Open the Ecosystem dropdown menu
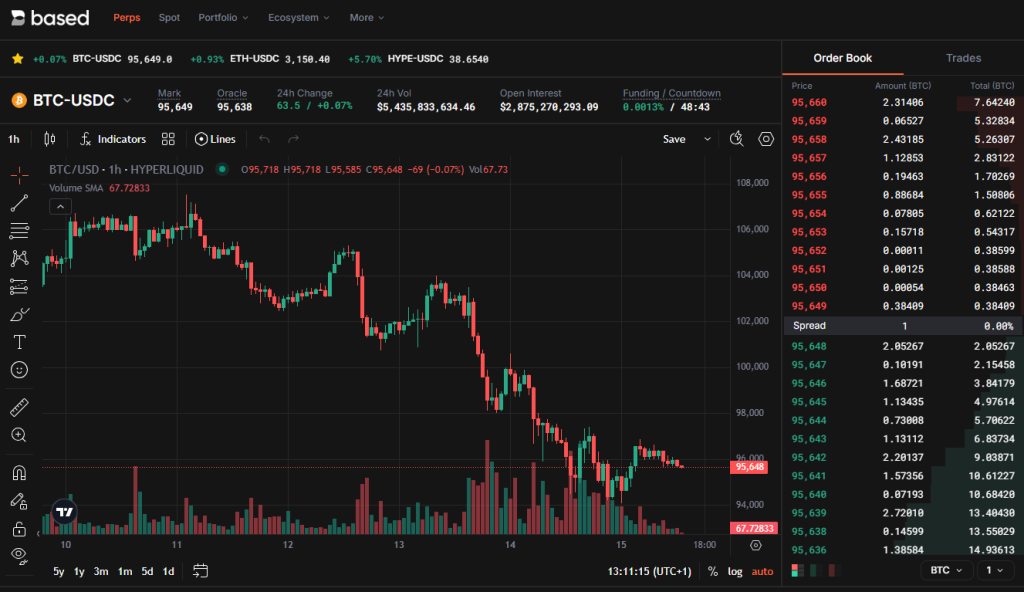 tap(300, 18)
